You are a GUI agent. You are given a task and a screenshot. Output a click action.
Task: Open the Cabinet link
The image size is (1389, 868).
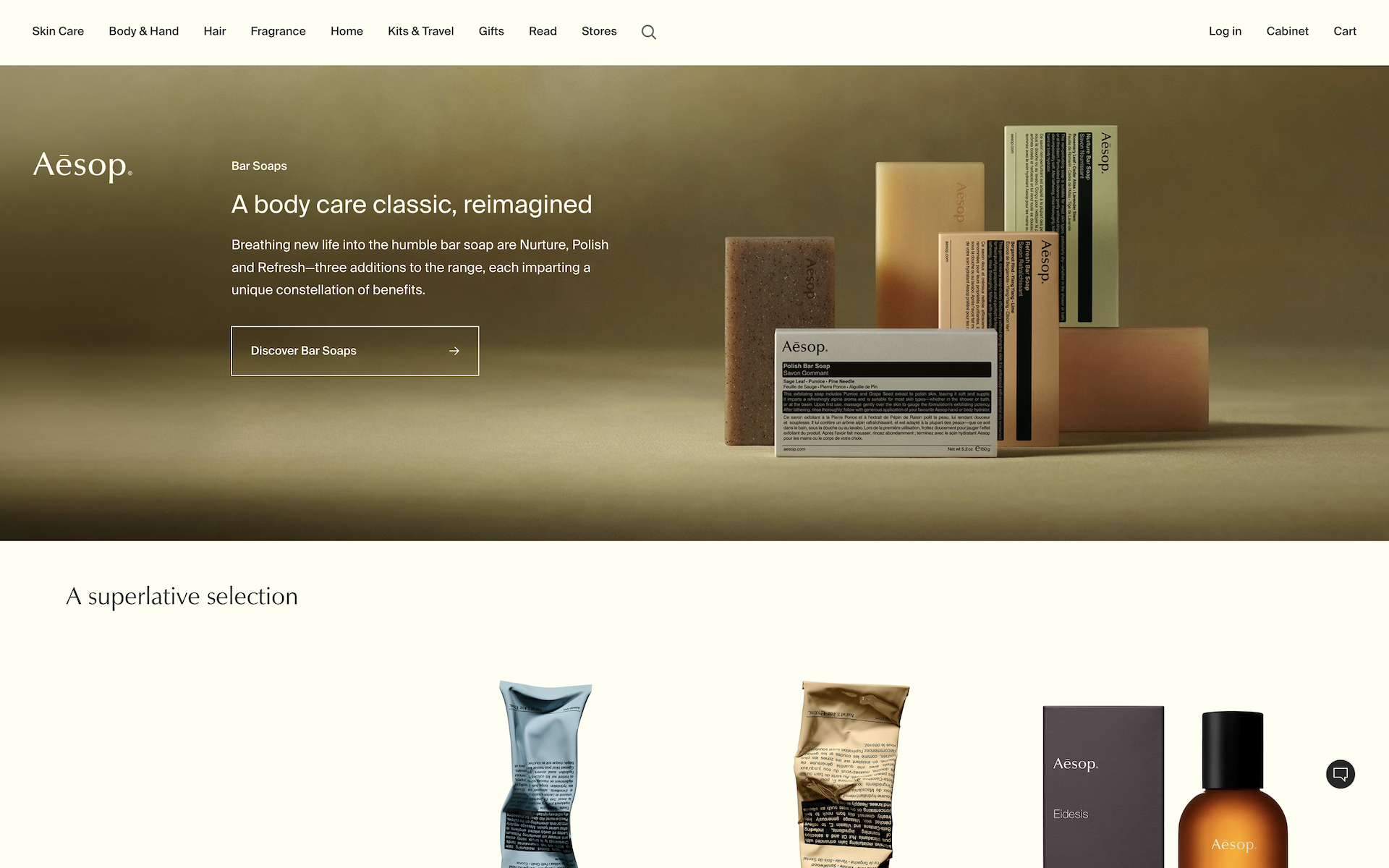1288,31
